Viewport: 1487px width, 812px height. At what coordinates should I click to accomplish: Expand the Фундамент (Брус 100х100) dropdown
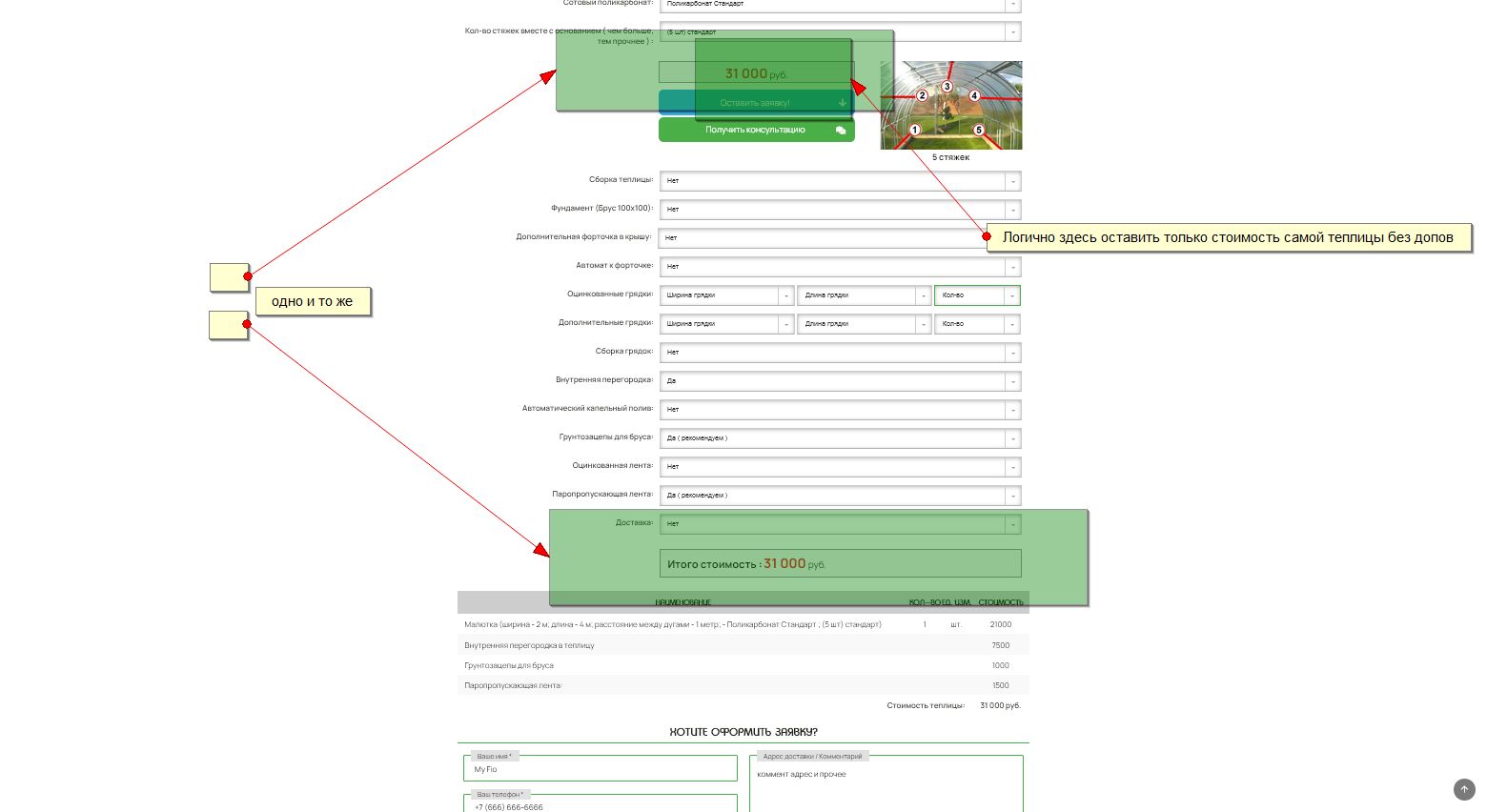point(840,210)
